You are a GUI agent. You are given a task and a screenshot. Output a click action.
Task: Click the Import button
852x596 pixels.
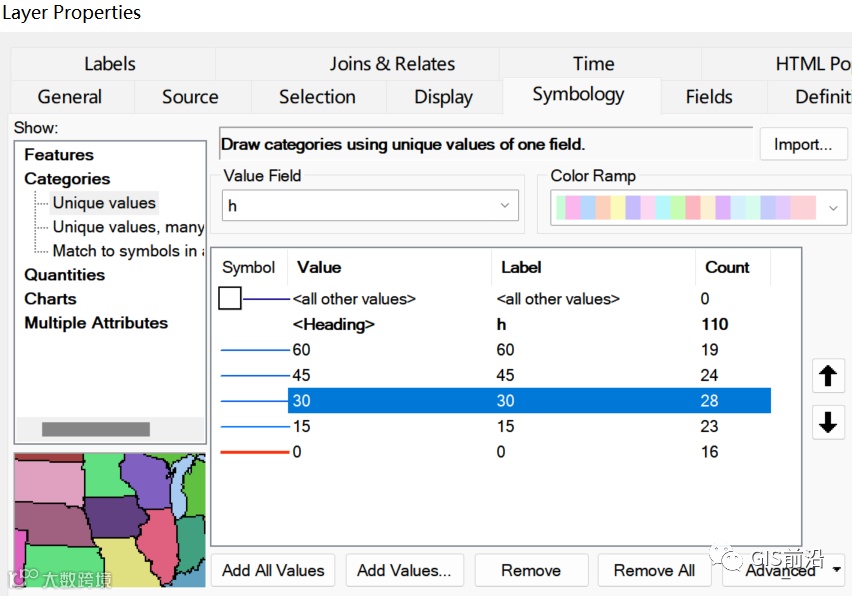[x=802, y=145]
